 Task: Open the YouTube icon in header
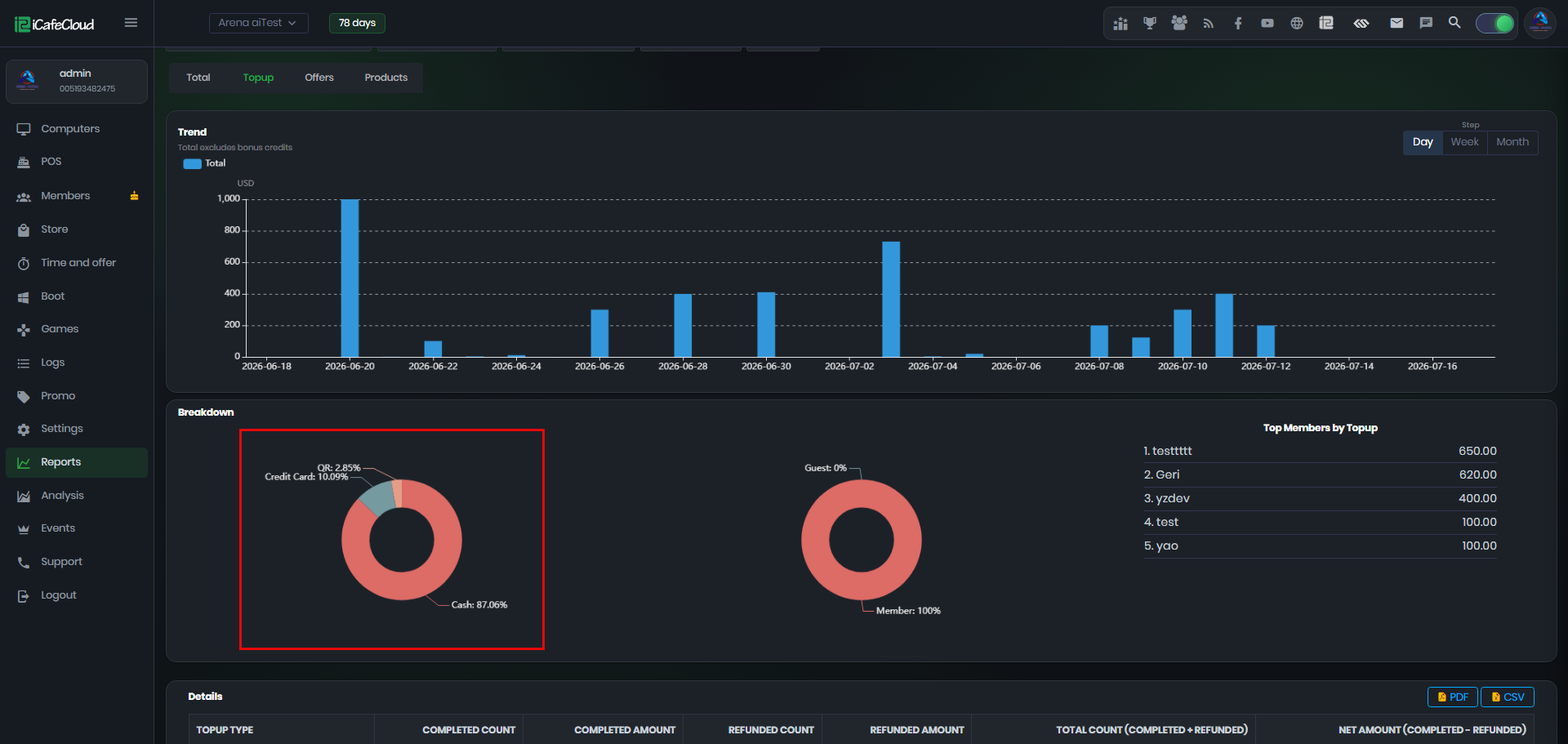[x=1267, y=23]
